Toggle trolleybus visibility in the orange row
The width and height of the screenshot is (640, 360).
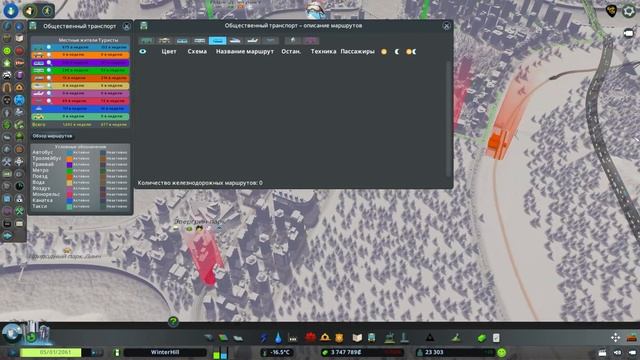49,55
